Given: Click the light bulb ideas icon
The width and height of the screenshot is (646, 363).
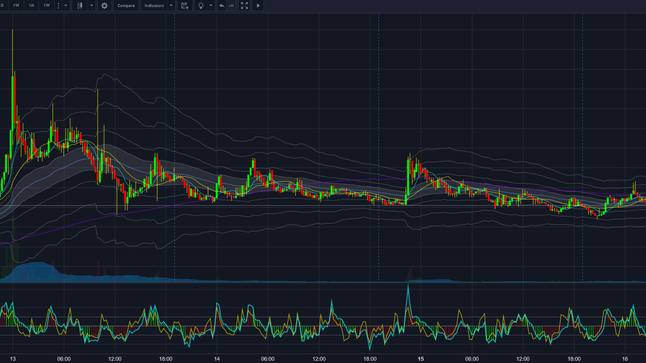Looking at the screenshot, I should [201, 6].
